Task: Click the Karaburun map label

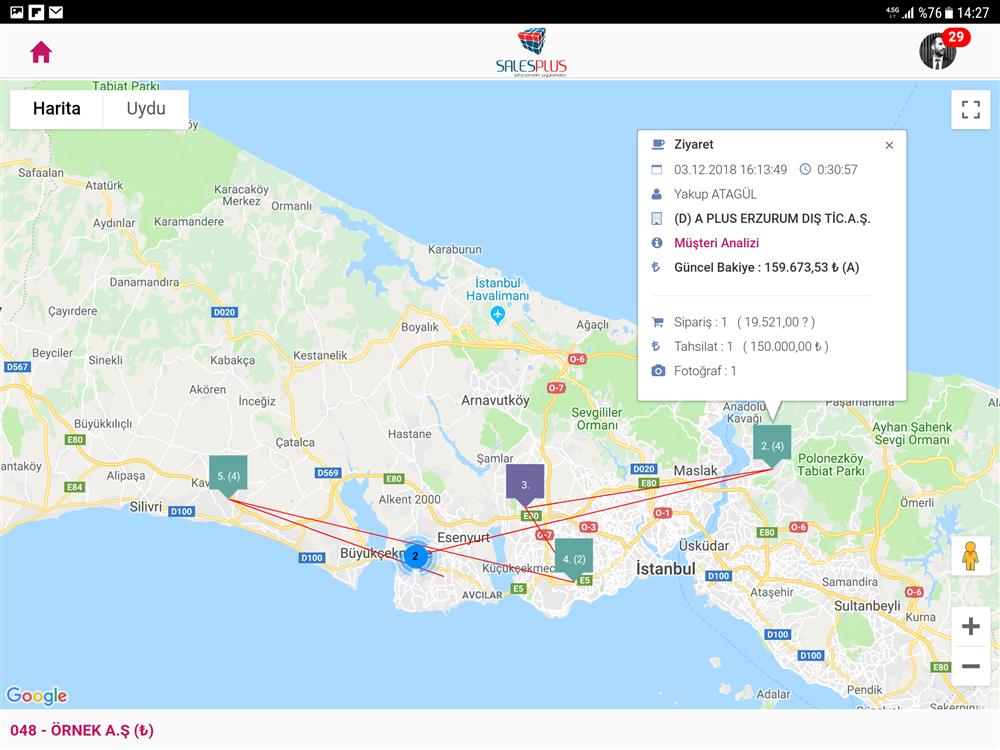Action: tap(455, 249)
